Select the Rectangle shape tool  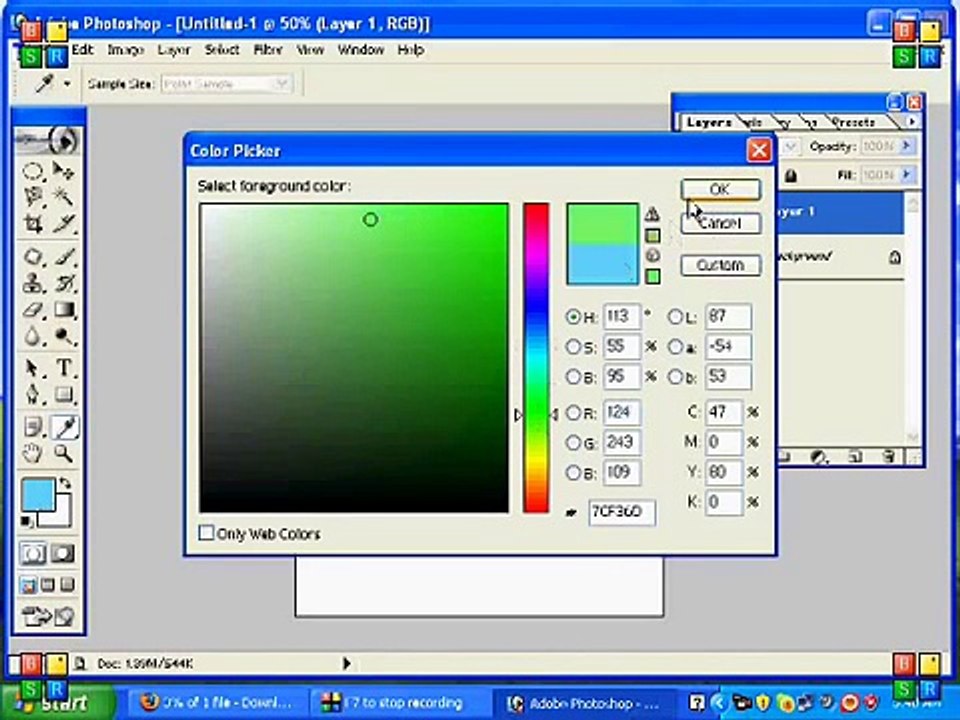point(64,394)
